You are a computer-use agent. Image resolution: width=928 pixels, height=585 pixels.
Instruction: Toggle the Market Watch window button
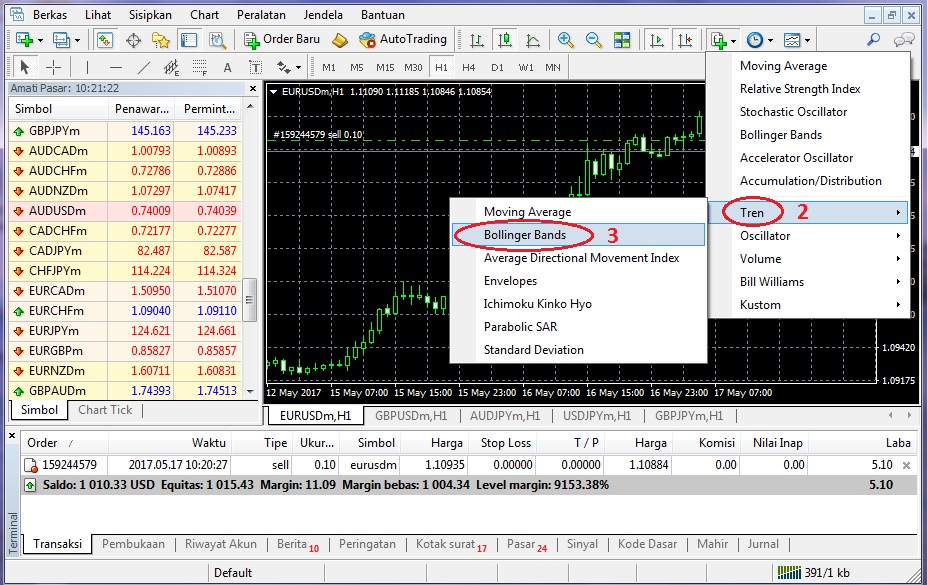coord(105,40)
